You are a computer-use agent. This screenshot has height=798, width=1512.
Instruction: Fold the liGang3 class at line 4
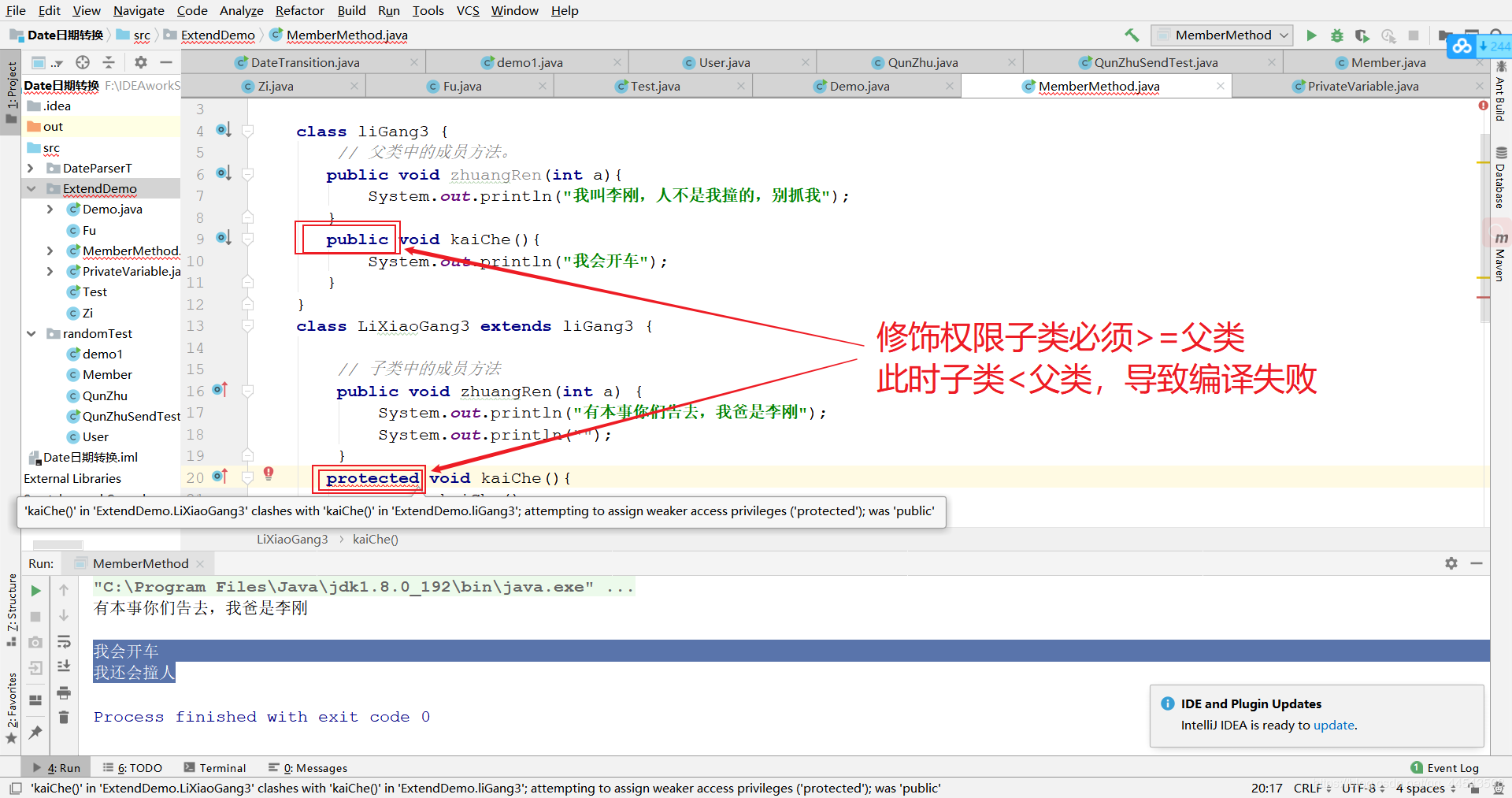pyautogui.click(x=247, y=131)
